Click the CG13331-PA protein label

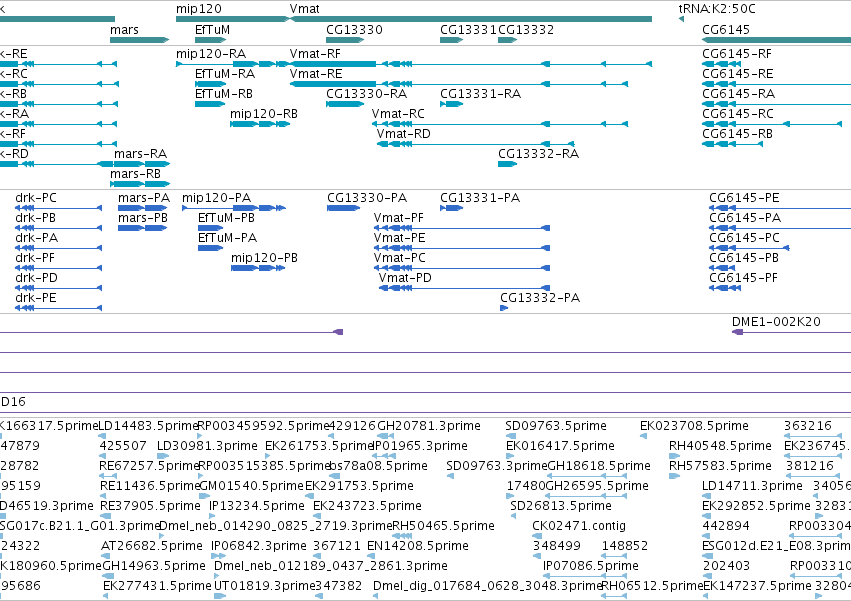(480, 198)
